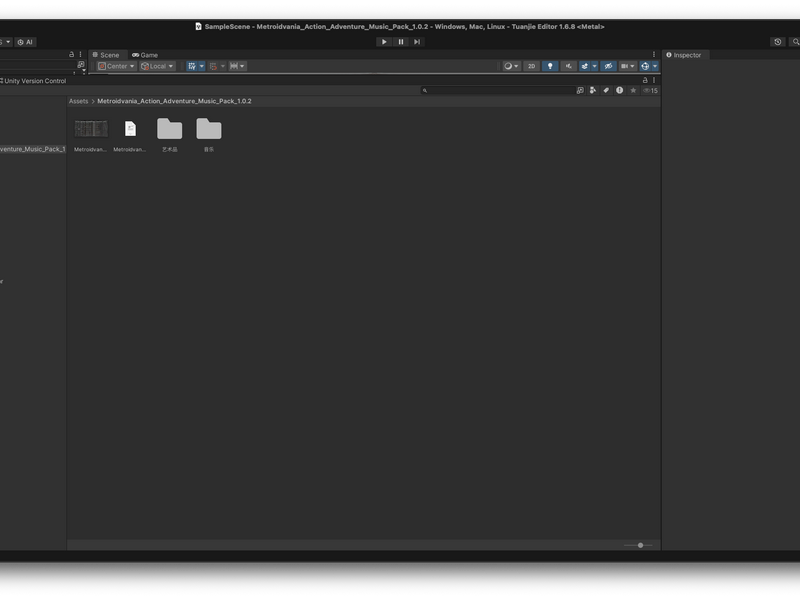The image size is (800, 600).
Task: Select the Inspector tab
Action: [x=684, y=55]
